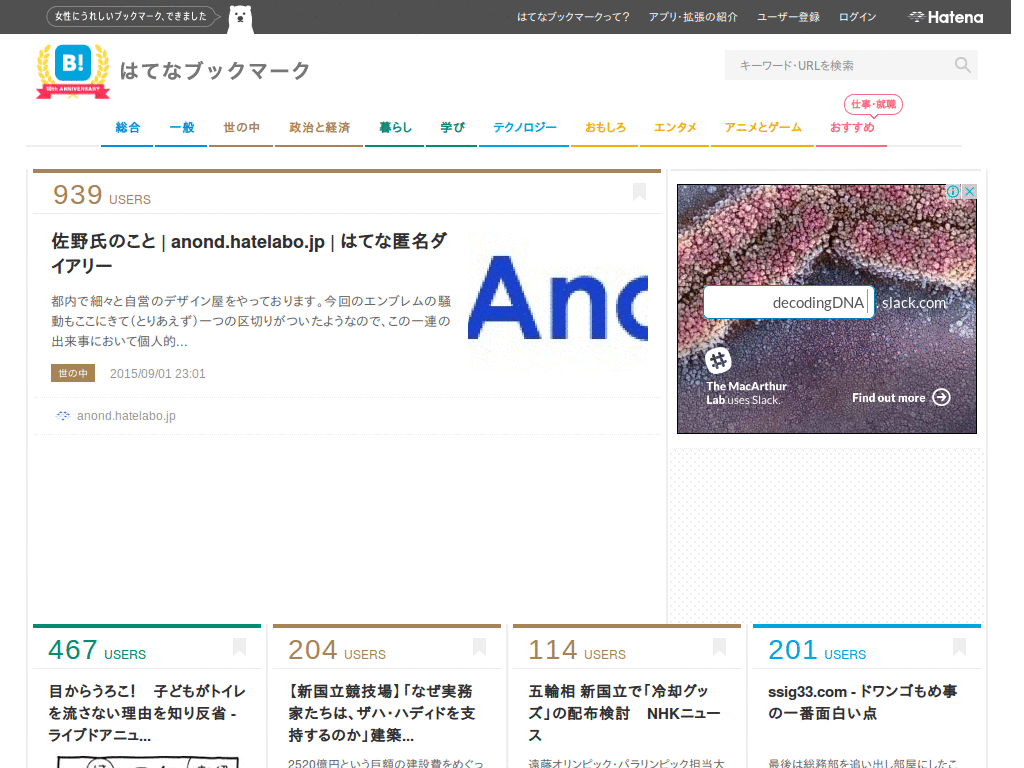Viewport: 1024px width, 768px height.
Task: Open the アニメとゲーム tab
Action: pos(762,127)
